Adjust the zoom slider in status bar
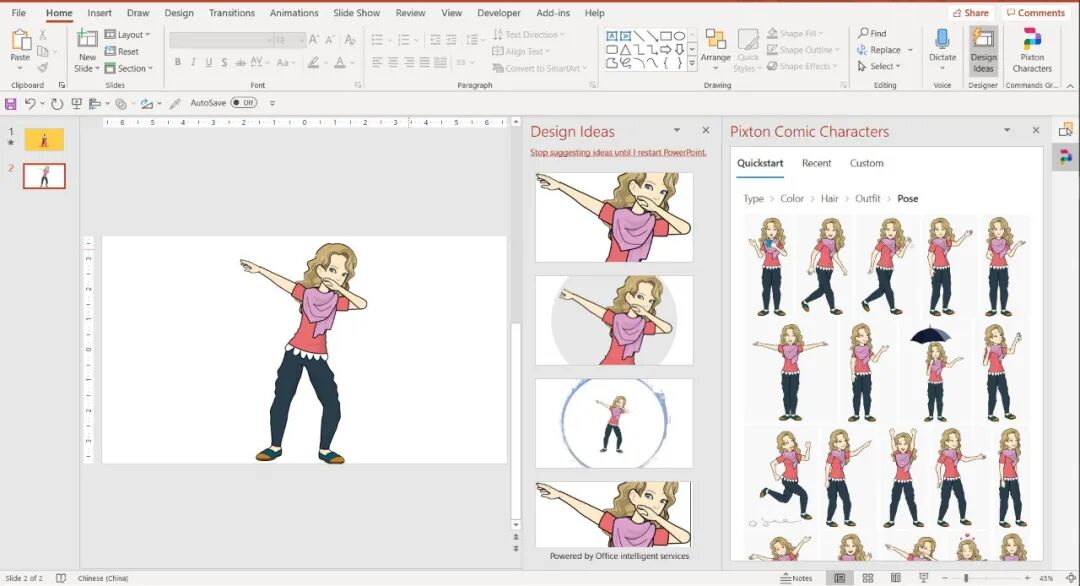Viewport: 1080px width, 586px height. (x=966, y=578)
